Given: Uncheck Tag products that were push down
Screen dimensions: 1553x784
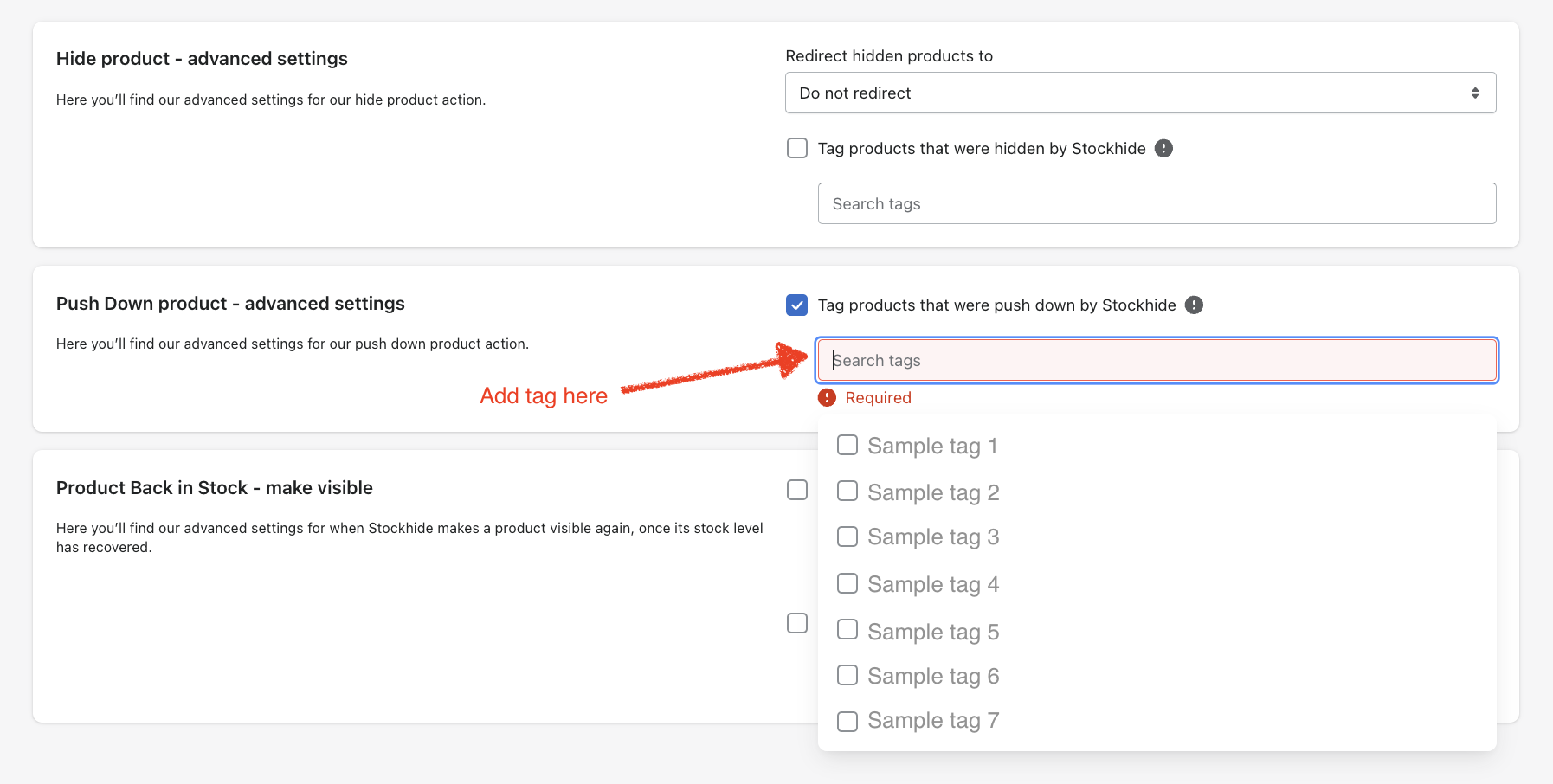Looking at the screenshot, I should tap(797, 305).
